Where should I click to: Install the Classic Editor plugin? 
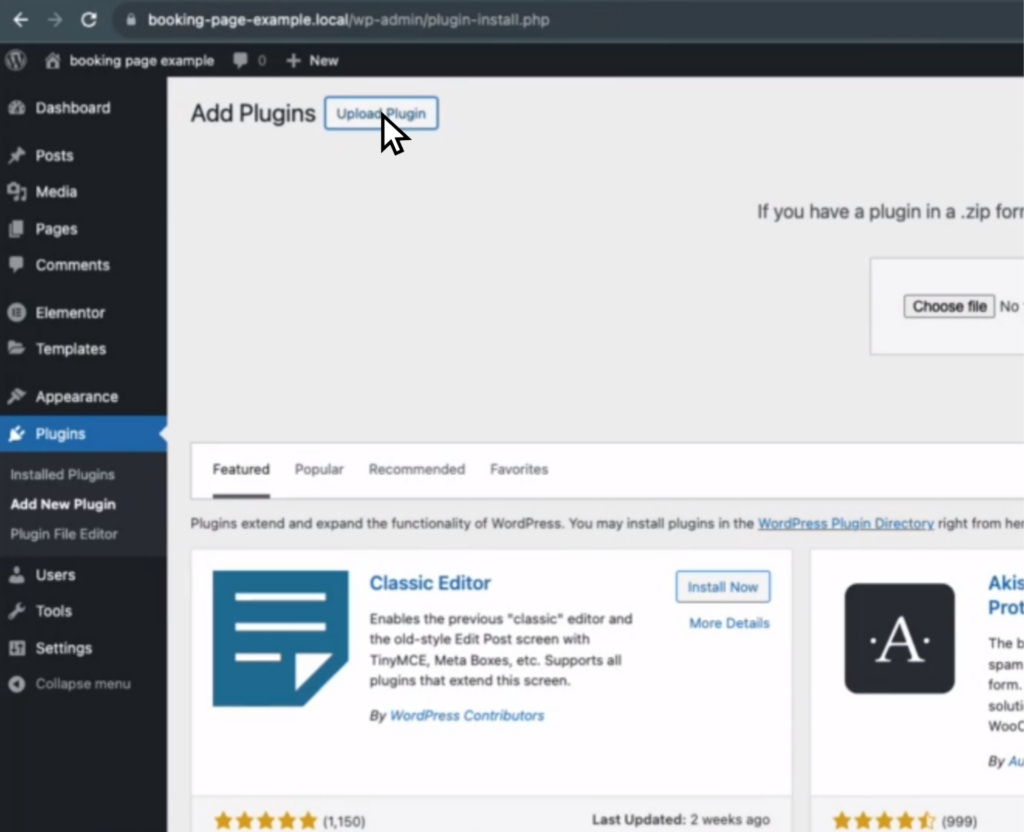(722, 587)
